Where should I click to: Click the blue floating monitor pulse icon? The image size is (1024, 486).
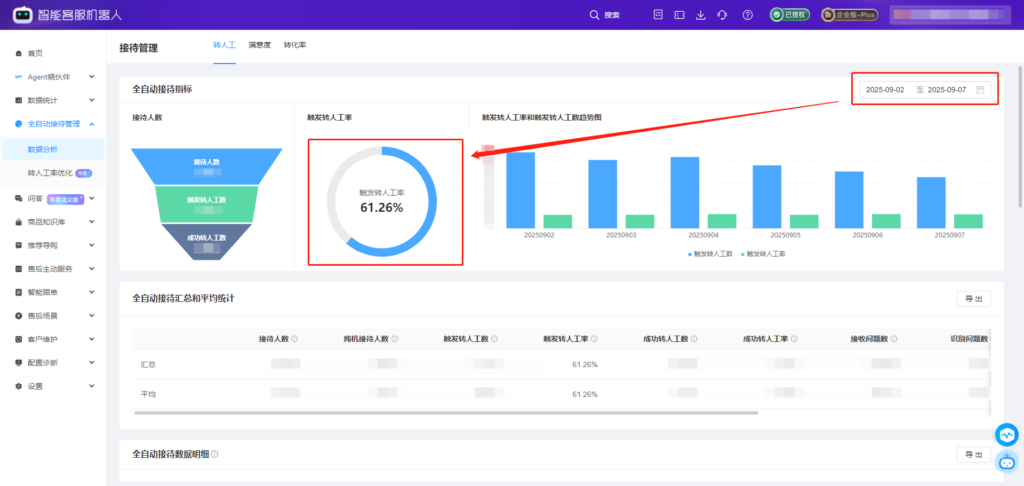1006,435
